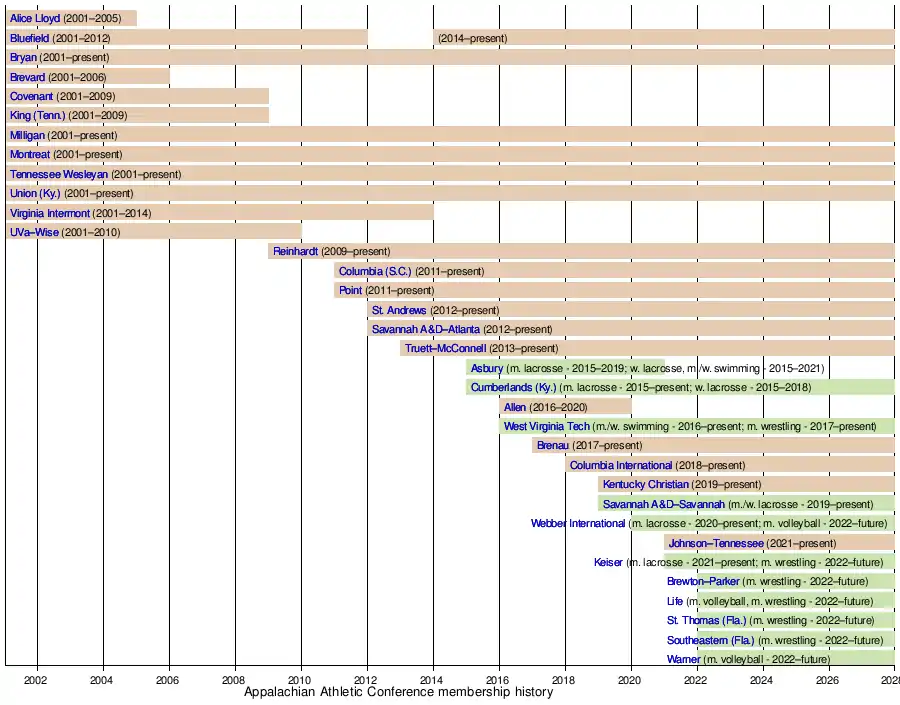Screen dimensions: 900x705
Task: Select the Webber International link
Action: 578,523
